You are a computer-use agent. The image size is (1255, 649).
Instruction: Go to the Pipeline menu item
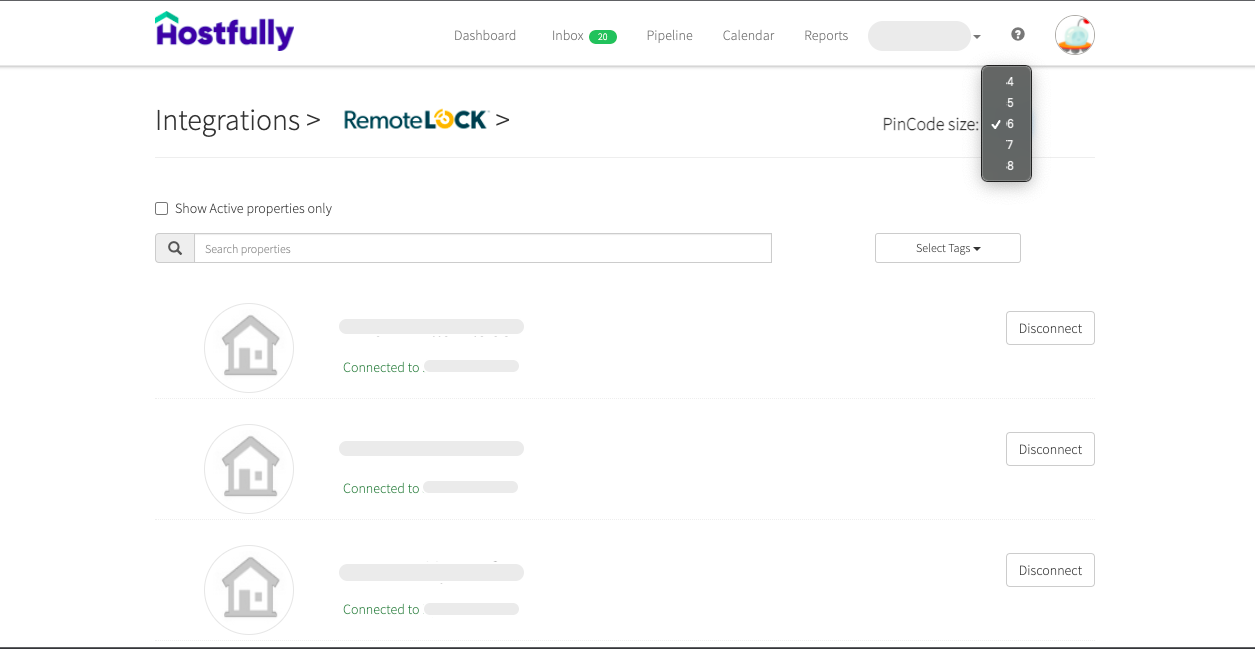(x=669, y=35)
